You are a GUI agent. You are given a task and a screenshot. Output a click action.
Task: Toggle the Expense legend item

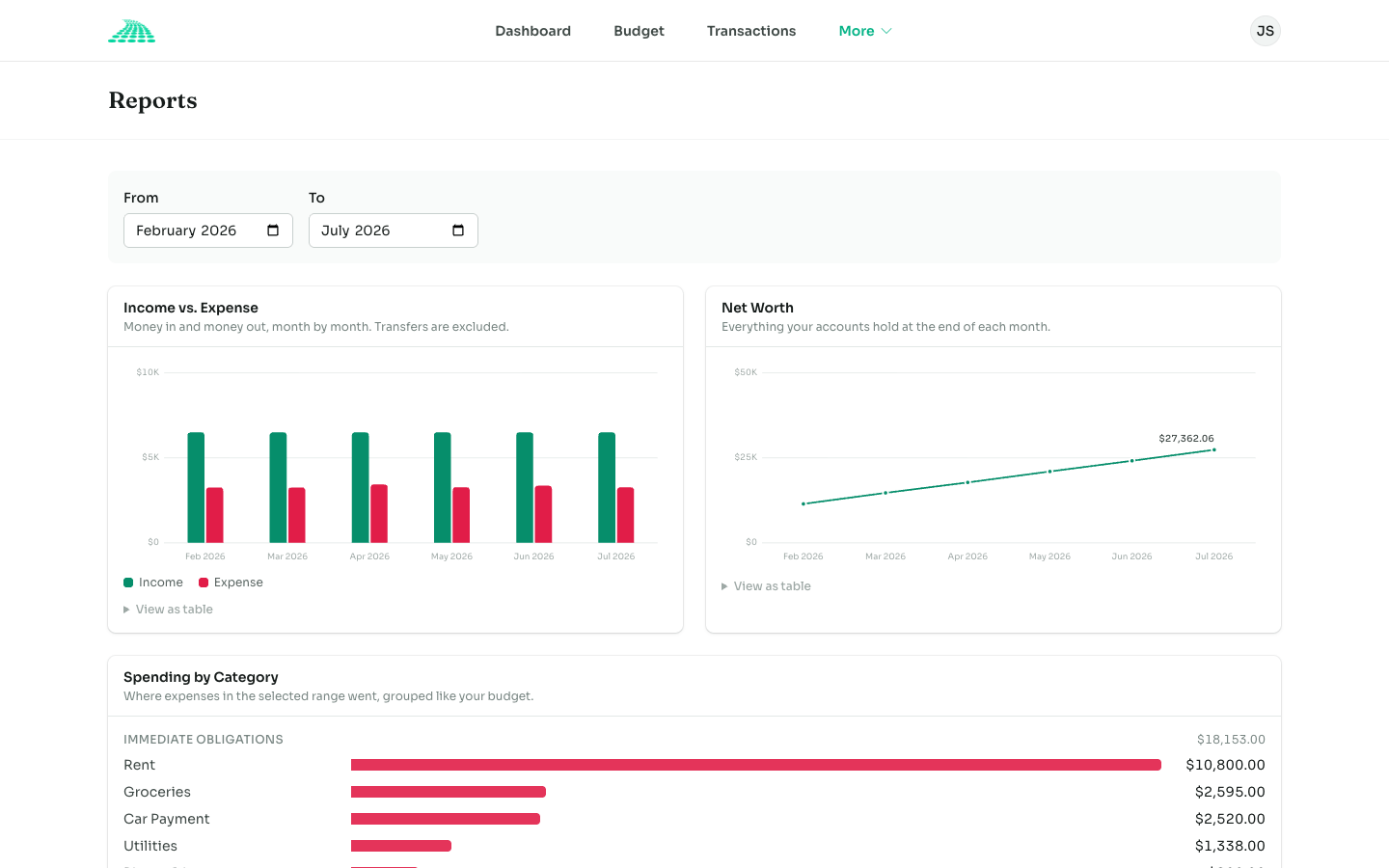[x=231, y=583]
